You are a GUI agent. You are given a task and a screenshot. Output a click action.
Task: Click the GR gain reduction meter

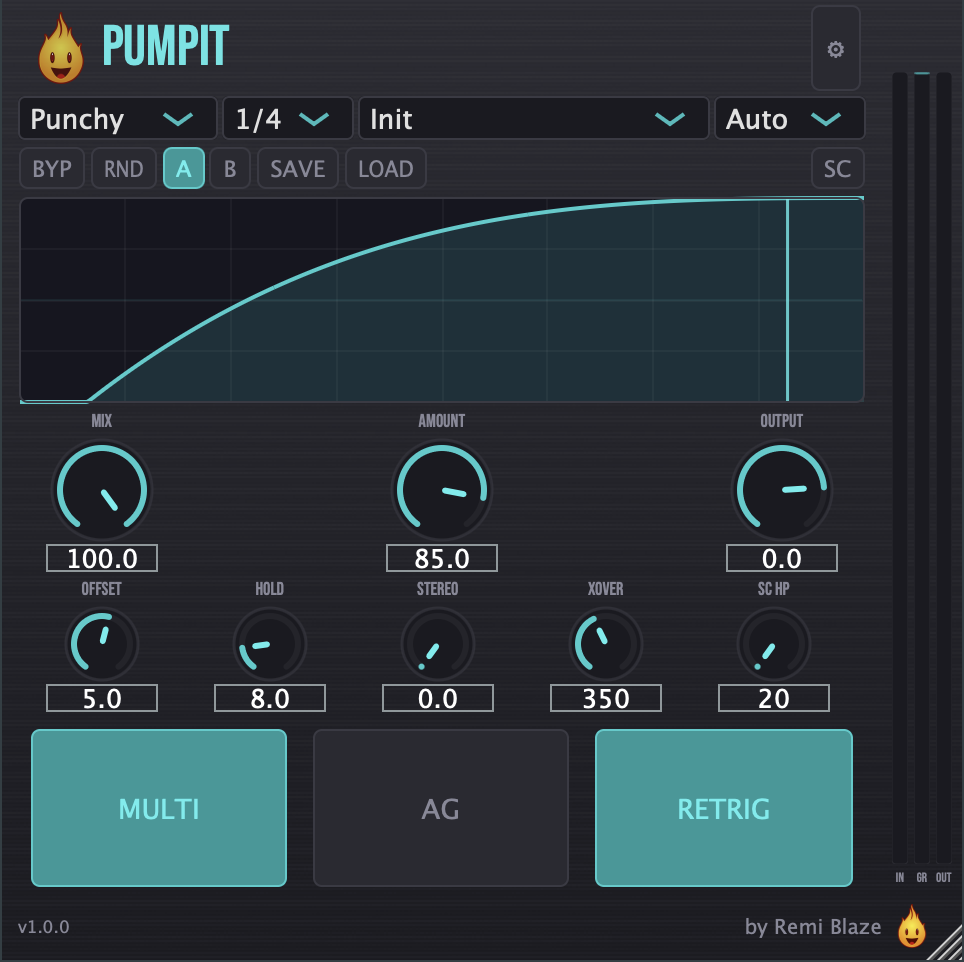pyautogui.click(x=922, y=468)
